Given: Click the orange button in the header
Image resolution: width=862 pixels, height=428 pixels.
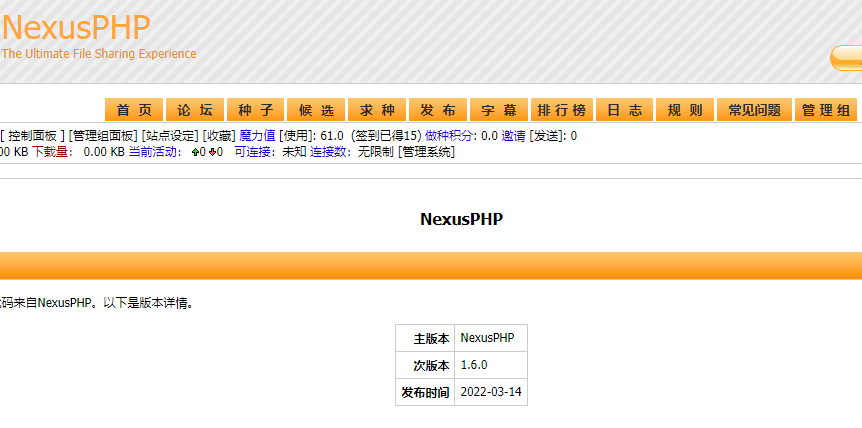Looking at the screenshot, I should [x=846, y=58].
